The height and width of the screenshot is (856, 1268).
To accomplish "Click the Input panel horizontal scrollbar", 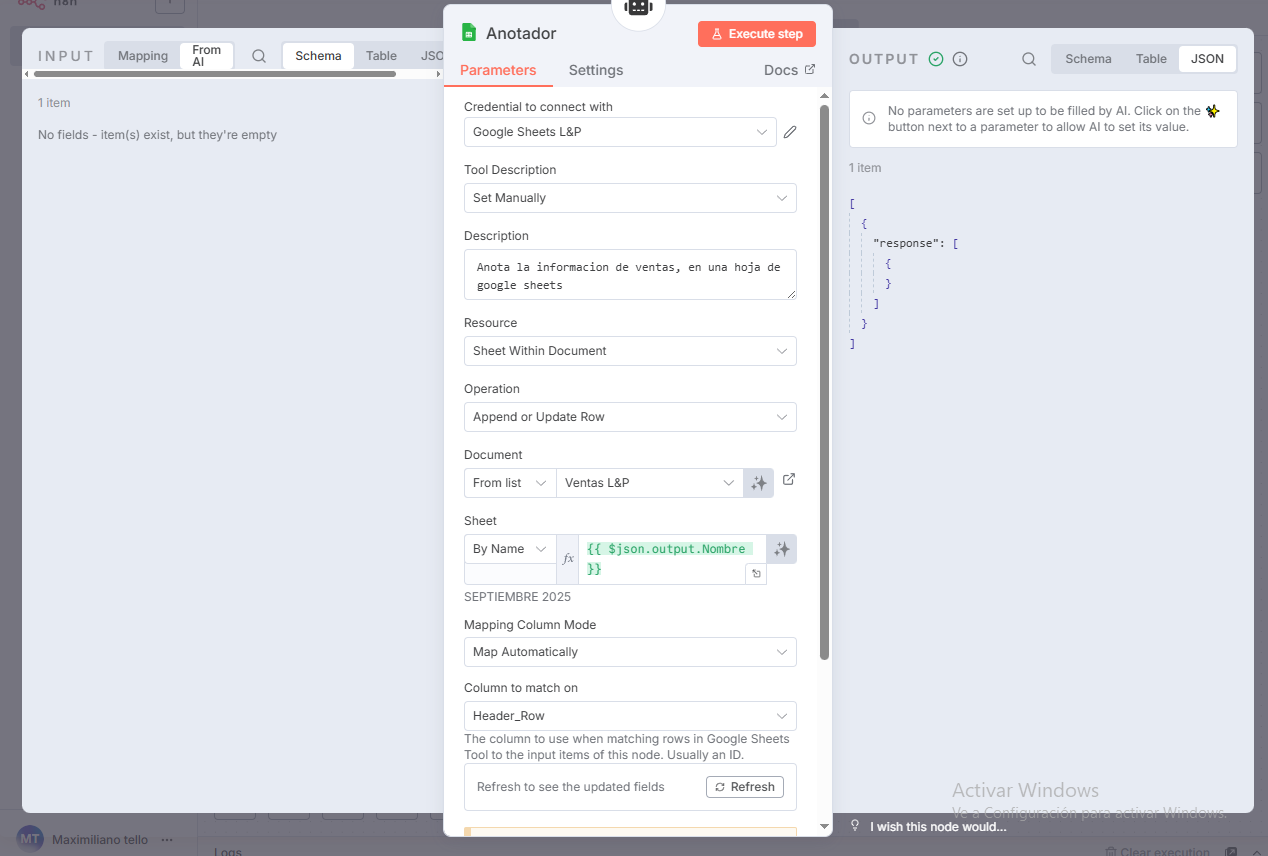I will (x=215, y=73).
